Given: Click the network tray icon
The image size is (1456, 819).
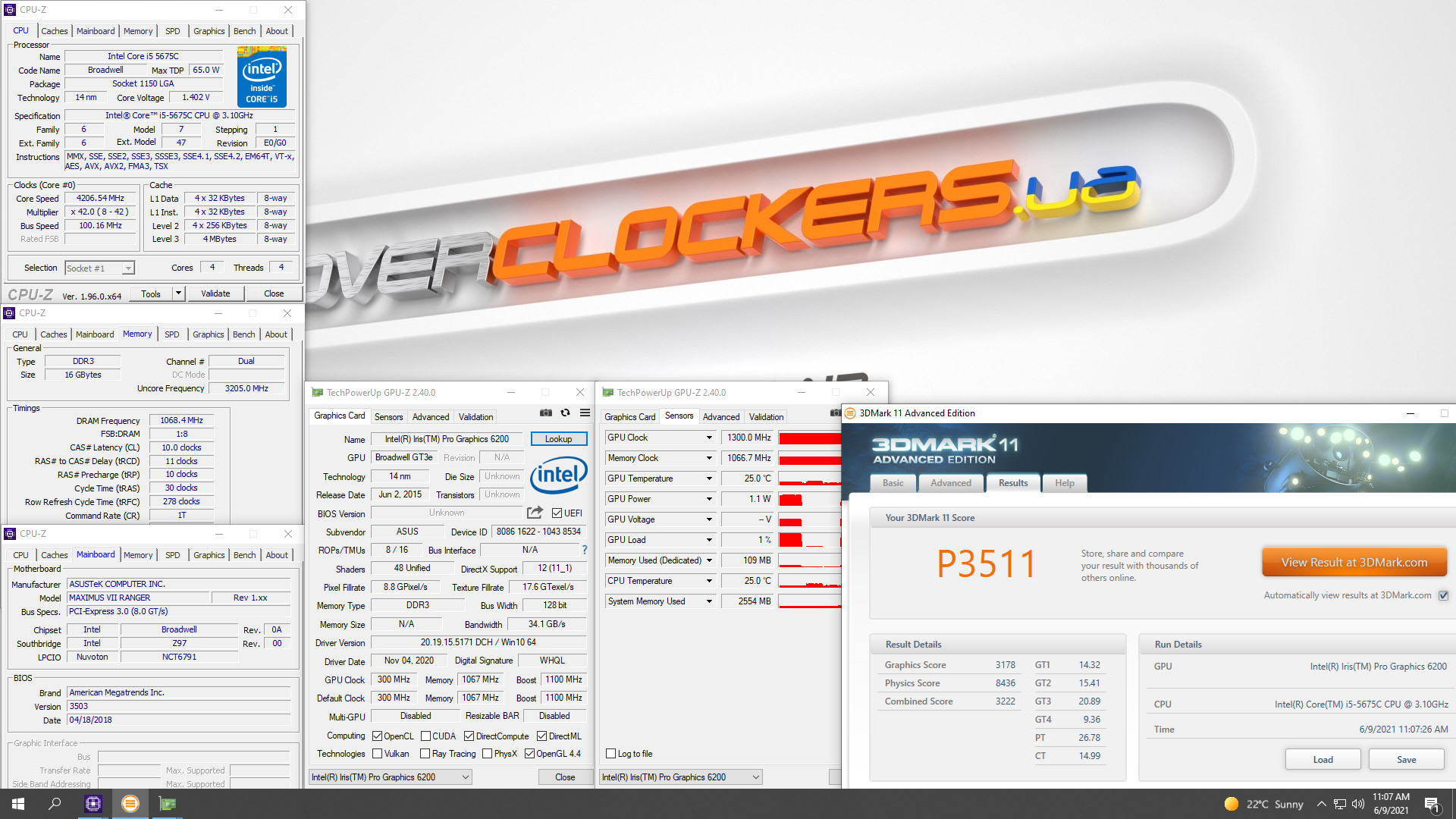Looking at the screenshot, I should (x=1340, y=804).
